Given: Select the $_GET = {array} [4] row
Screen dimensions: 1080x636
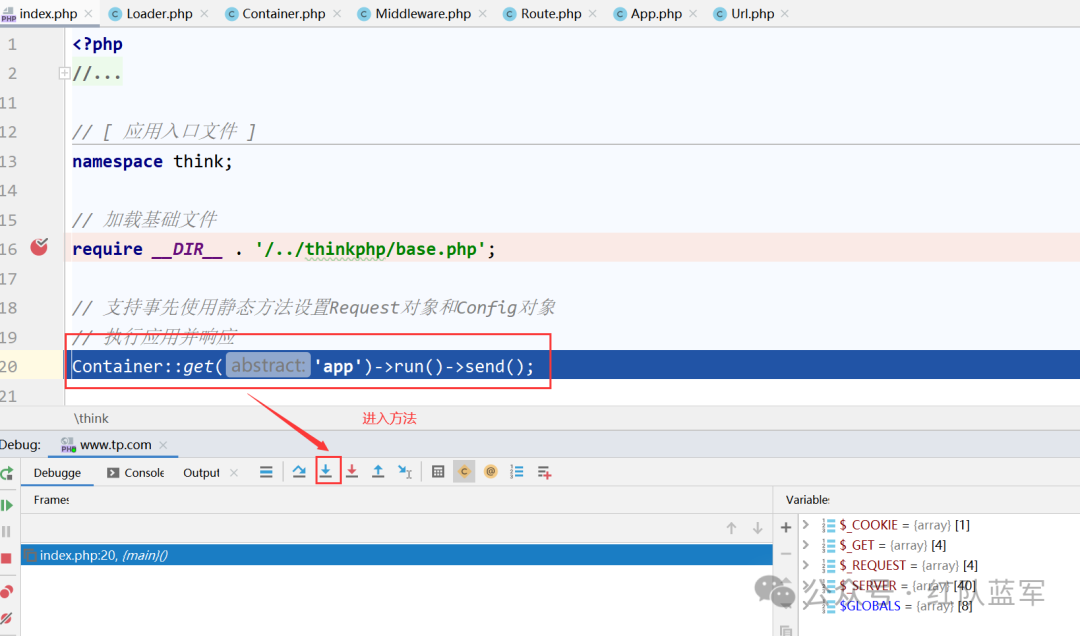Looking at the screenshot, I should pyautogui.click(x=884, y=545).
